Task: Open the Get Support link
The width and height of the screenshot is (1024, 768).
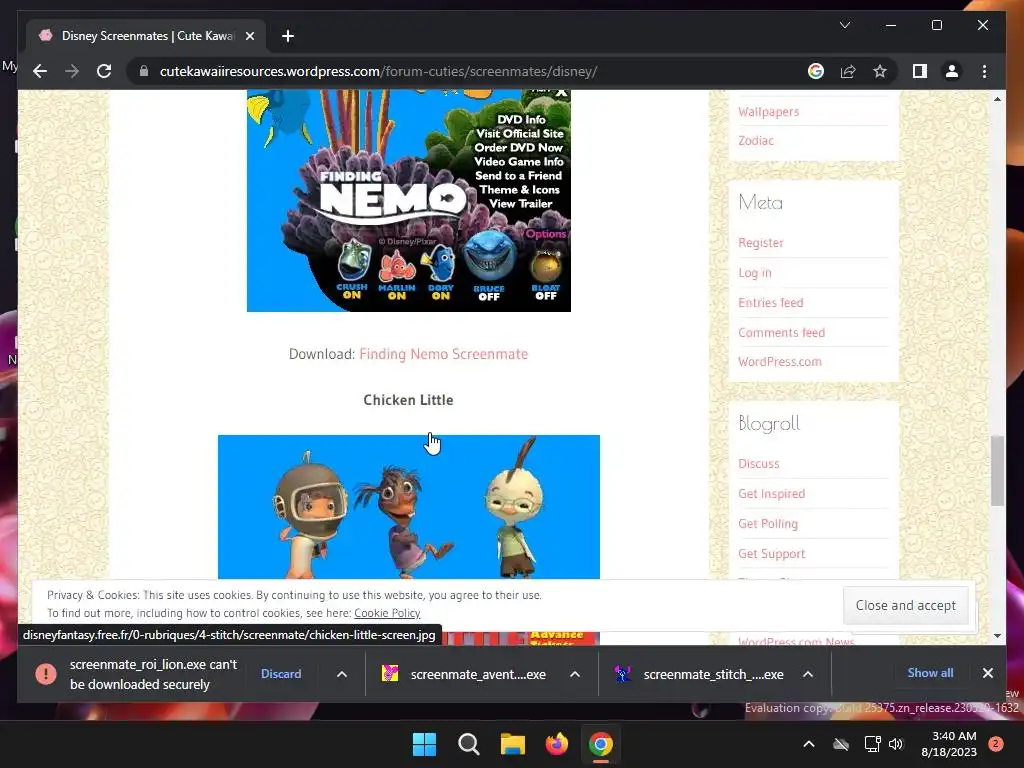Action: (771, 554)
